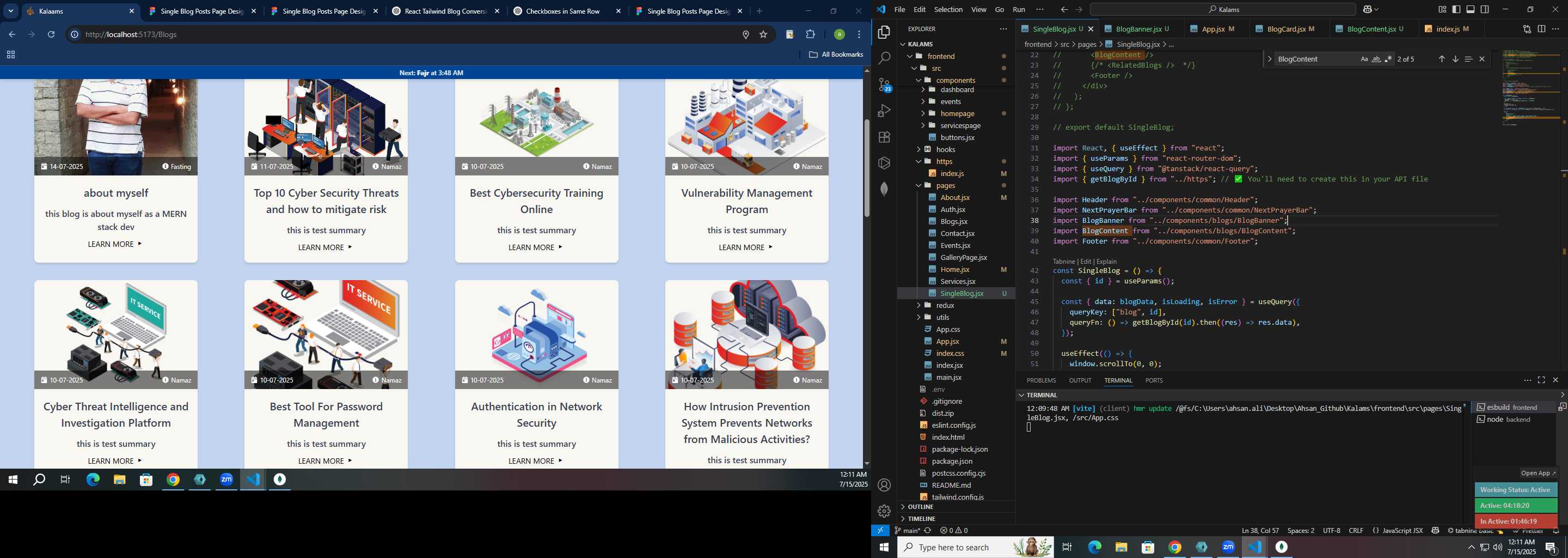1568x558 pixels.
Task: Open the Extensions view in VS Code
Action: (884, 137)
